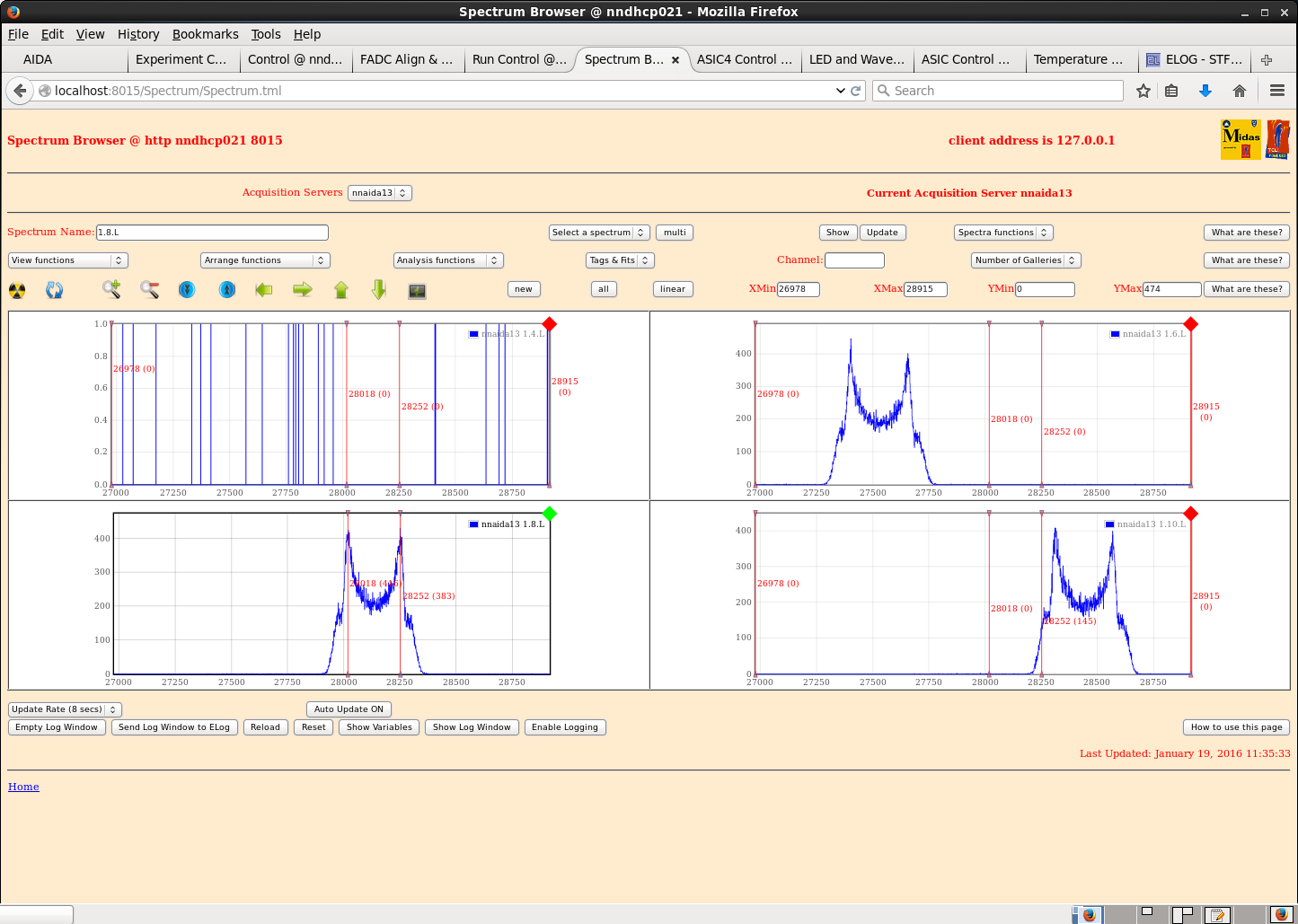Open the Acquisition Servers nnaida13 dropdown
Screen dimensions: 1298x924
point(379,193)
